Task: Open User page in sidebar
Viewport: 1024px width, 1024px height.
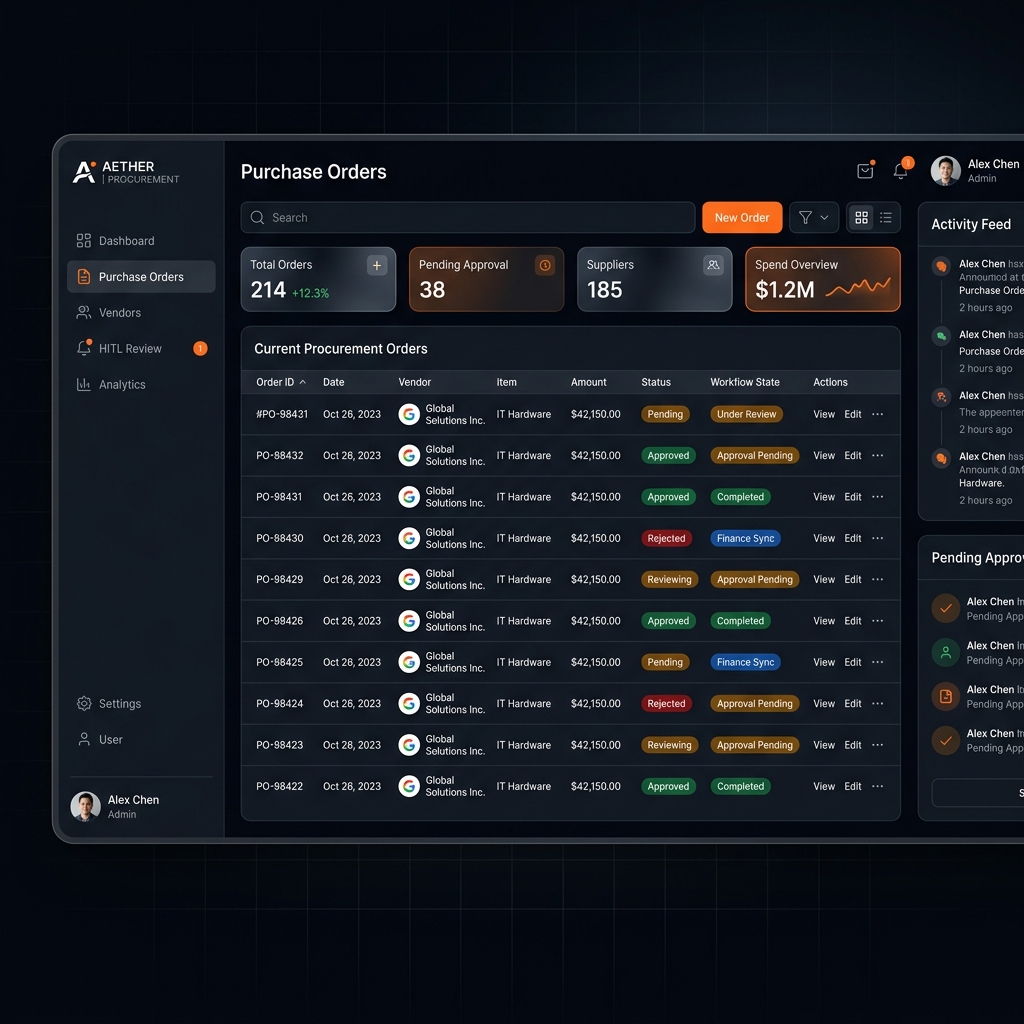Action: (x=141, y=739)
